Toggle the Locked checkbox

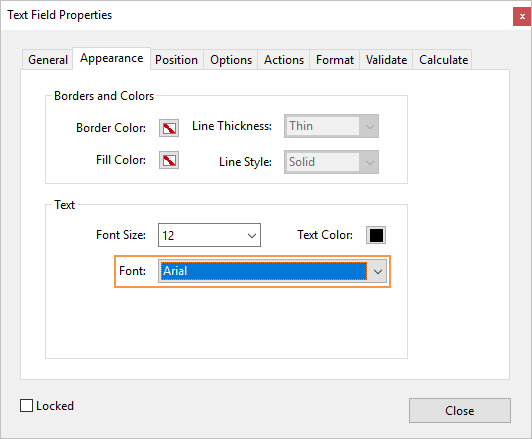pyautogui.click(x=26, y=406)
